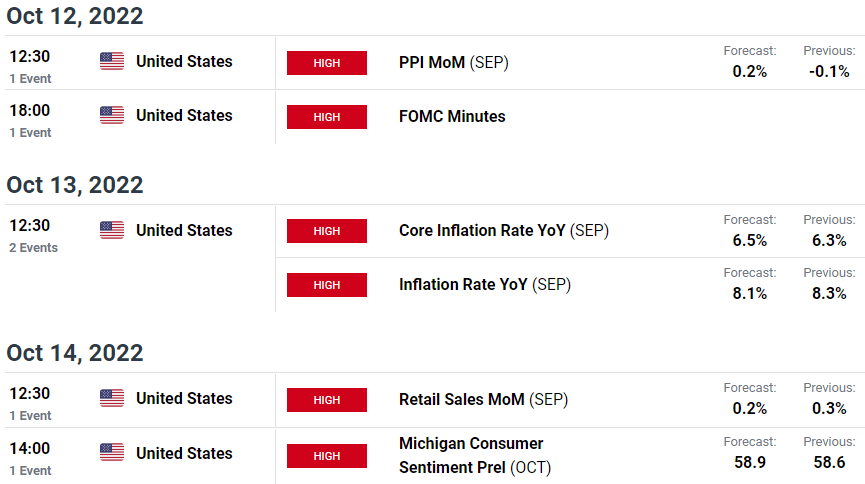Click the US flag in Michigan Sentiment row

click(112, 452)
